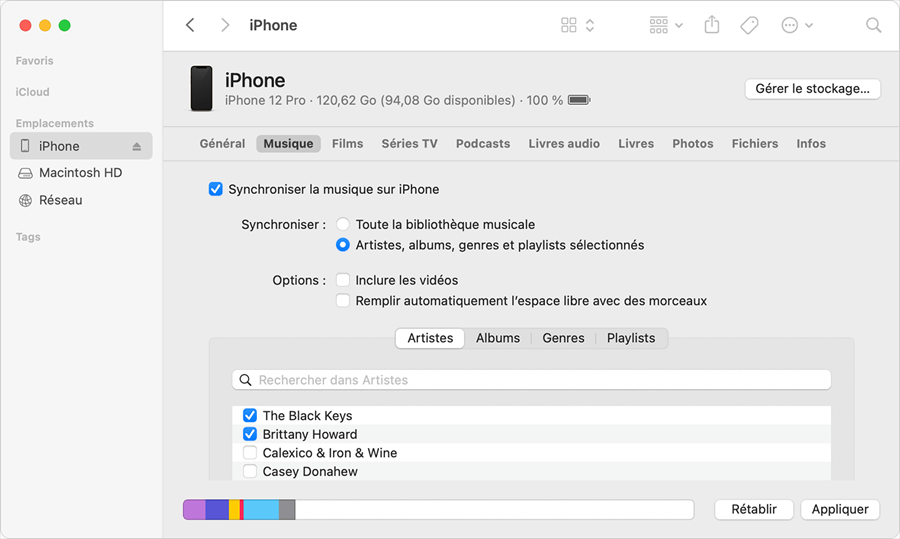Switch to the Podcasts tab
The image size is (900, 539).
[483, 144]
